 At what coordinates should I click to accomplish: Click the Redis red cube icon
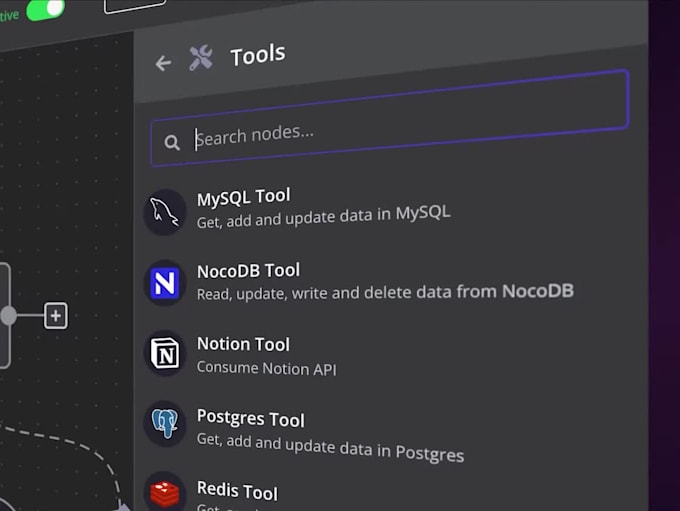click(165, 493)
